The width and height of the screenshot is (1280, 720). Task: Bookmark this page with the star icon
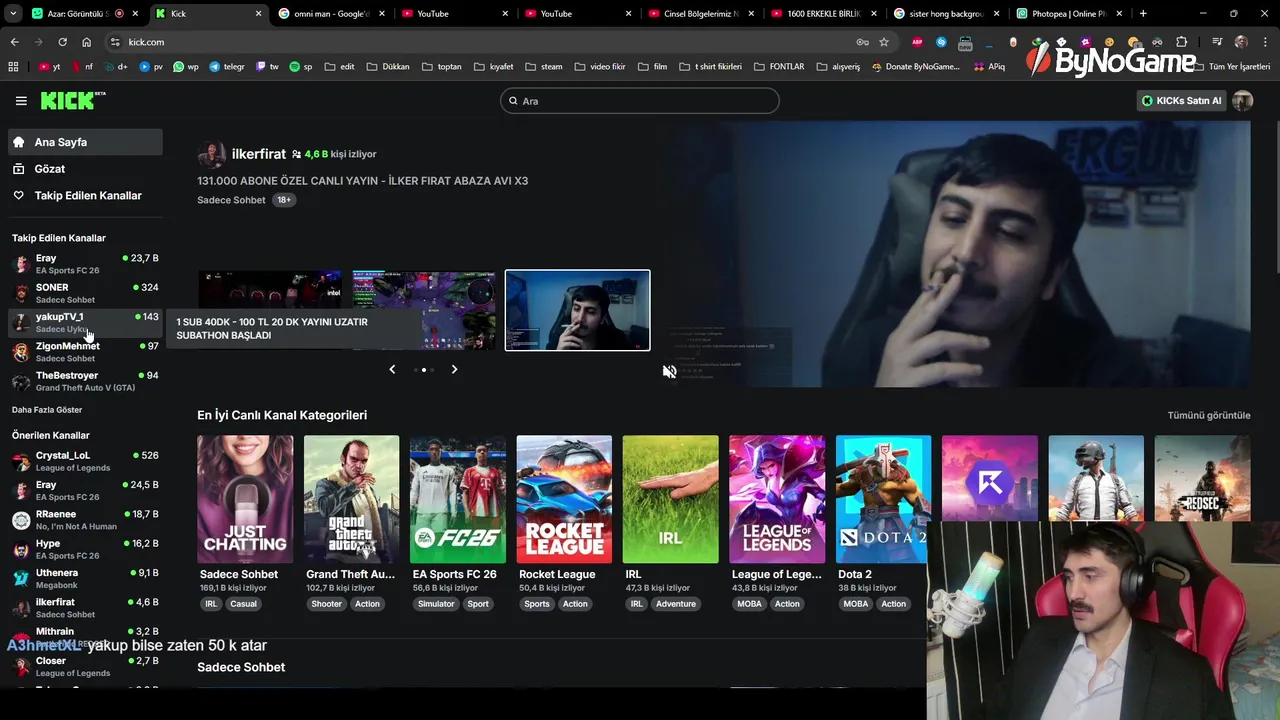click(x=884, y=42)
